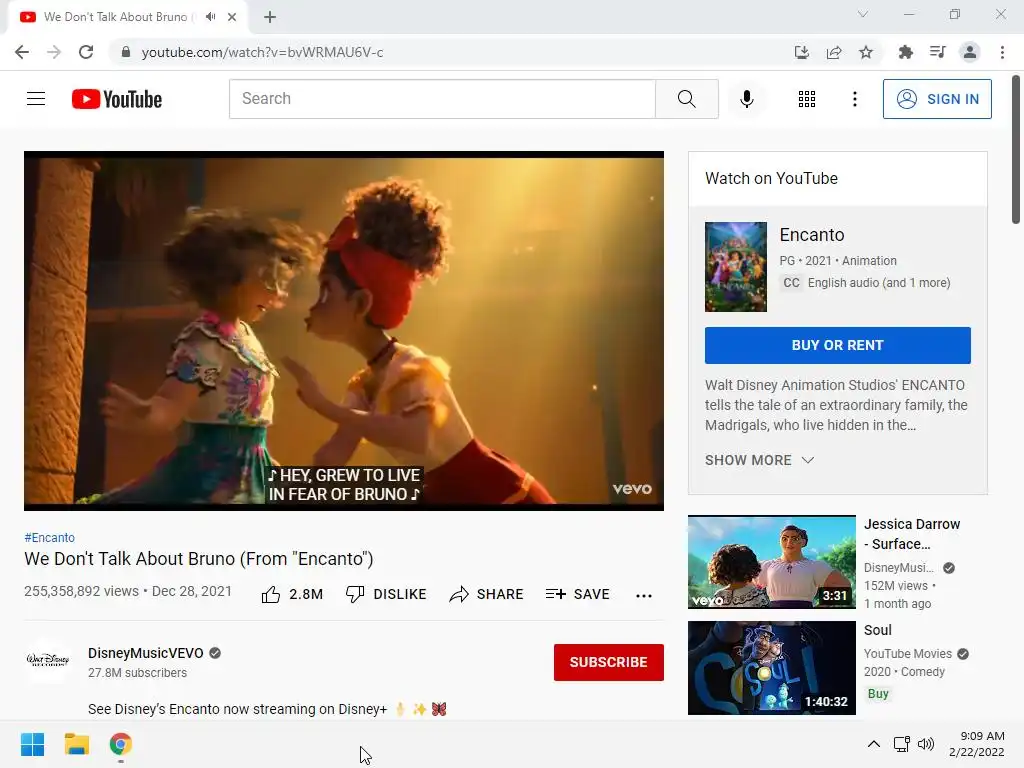Open Soul movie title
The height and width of the screenshot is (768, 1024).
coord(877,630)
